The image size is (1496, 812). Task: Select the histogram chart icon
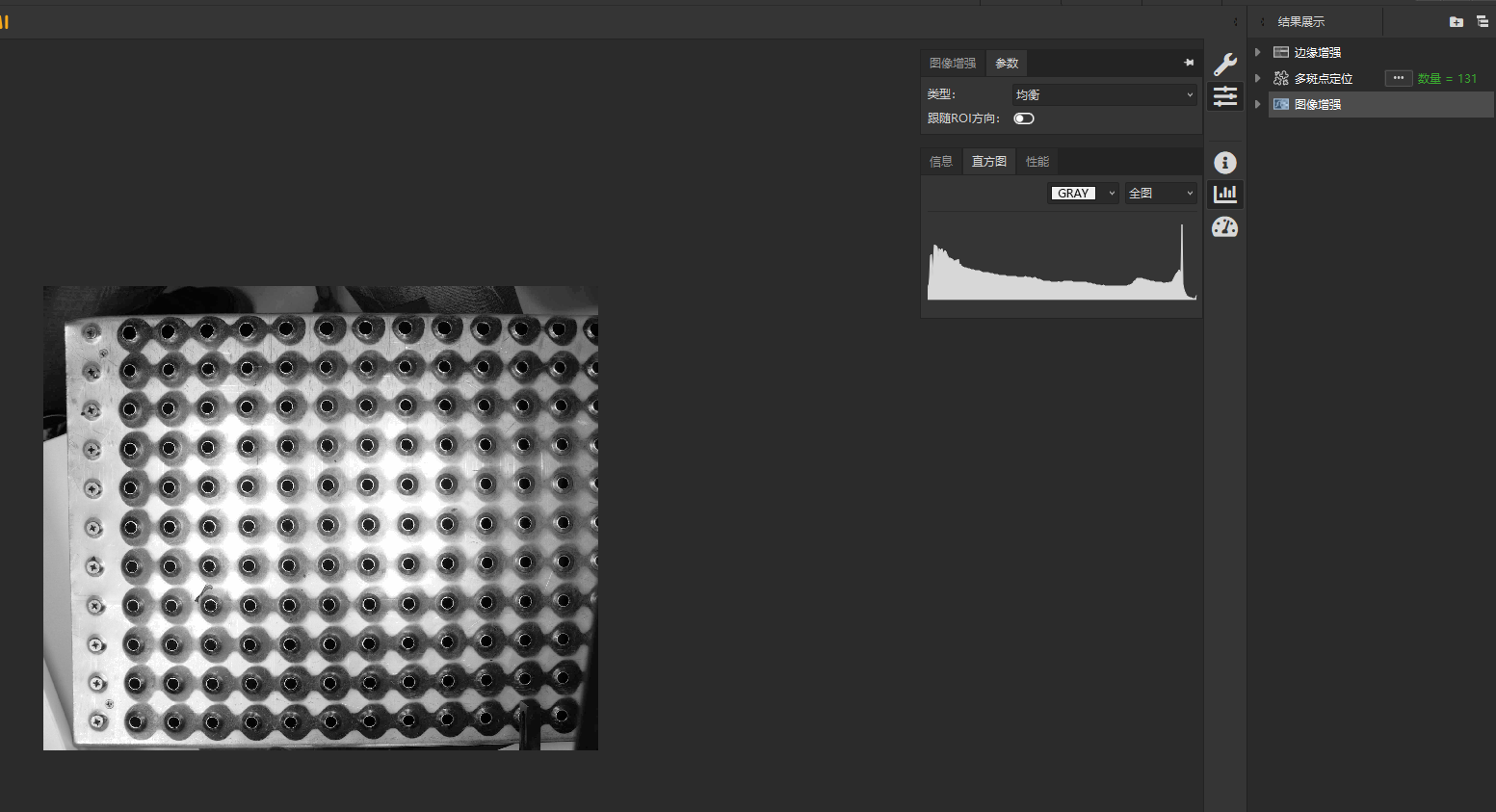point(1224,194)
